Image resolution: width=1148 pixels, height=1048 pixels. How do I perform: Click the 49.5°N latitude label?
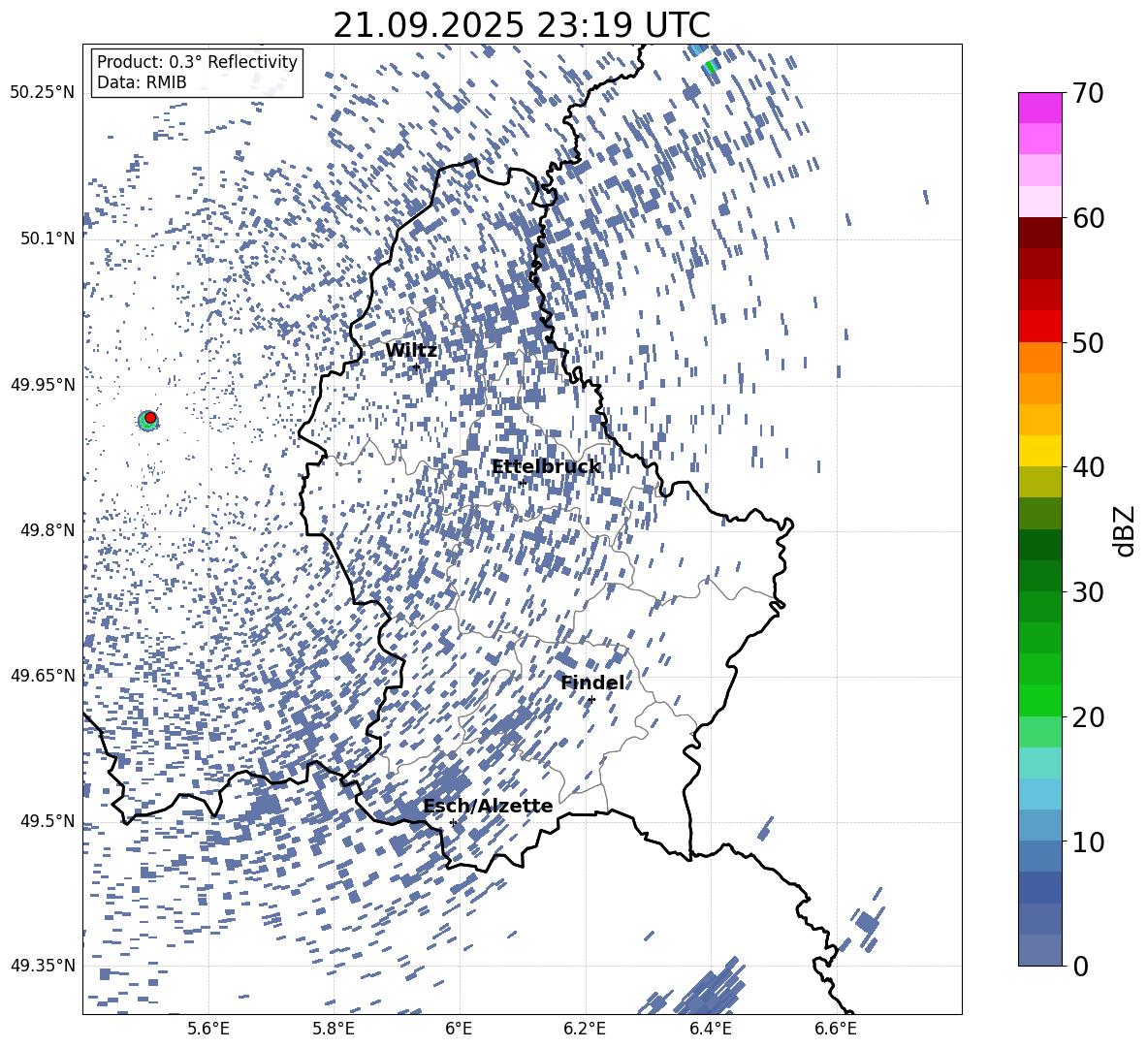48,821
